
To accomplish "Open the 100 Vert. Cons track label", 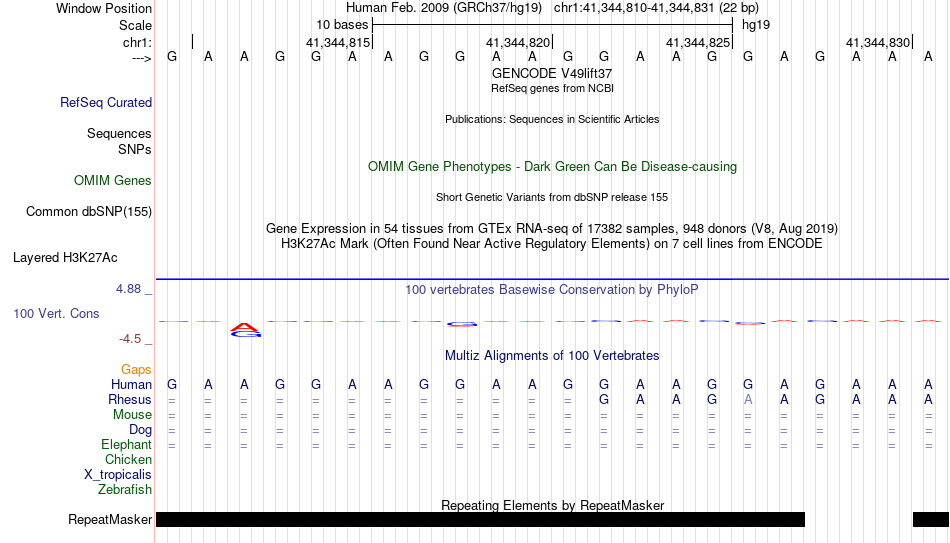I will [x=56, y=313].
